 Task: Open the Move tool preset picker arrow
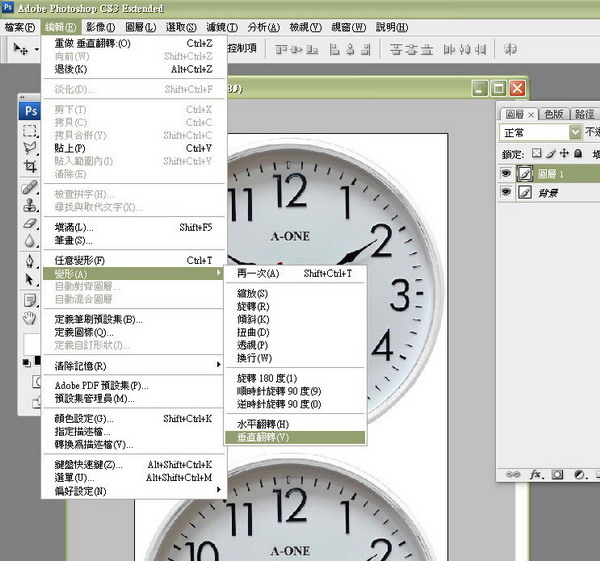37,49
